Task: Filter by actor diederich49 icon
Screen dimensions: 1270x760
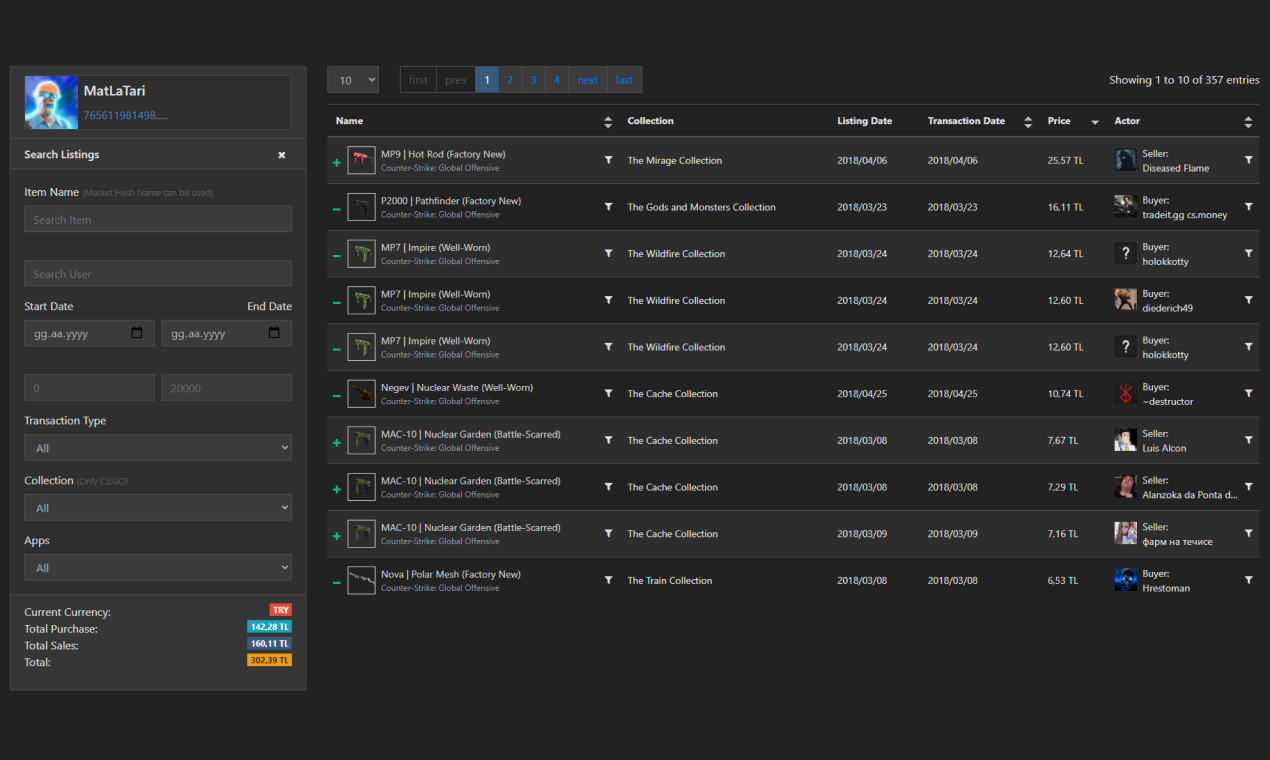Action: [1248, 300]
